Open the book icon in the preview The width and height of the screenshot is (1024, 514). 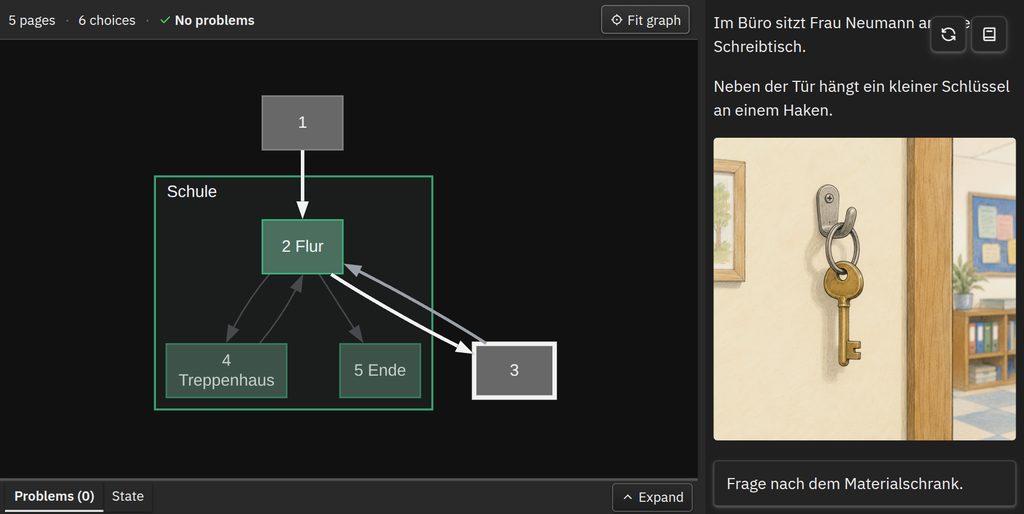pos(989,35)
